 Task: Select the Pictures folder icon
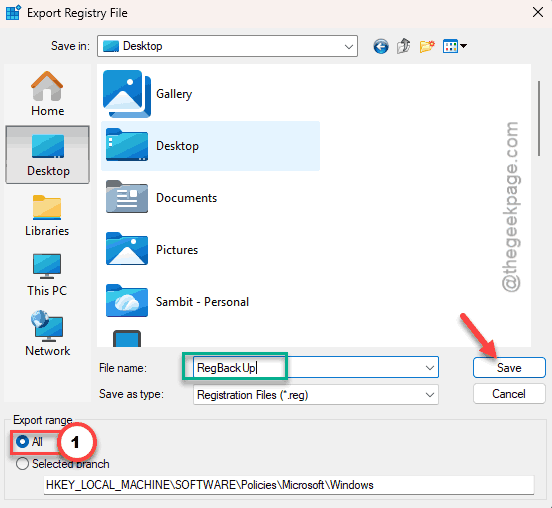tap(127, 249)
